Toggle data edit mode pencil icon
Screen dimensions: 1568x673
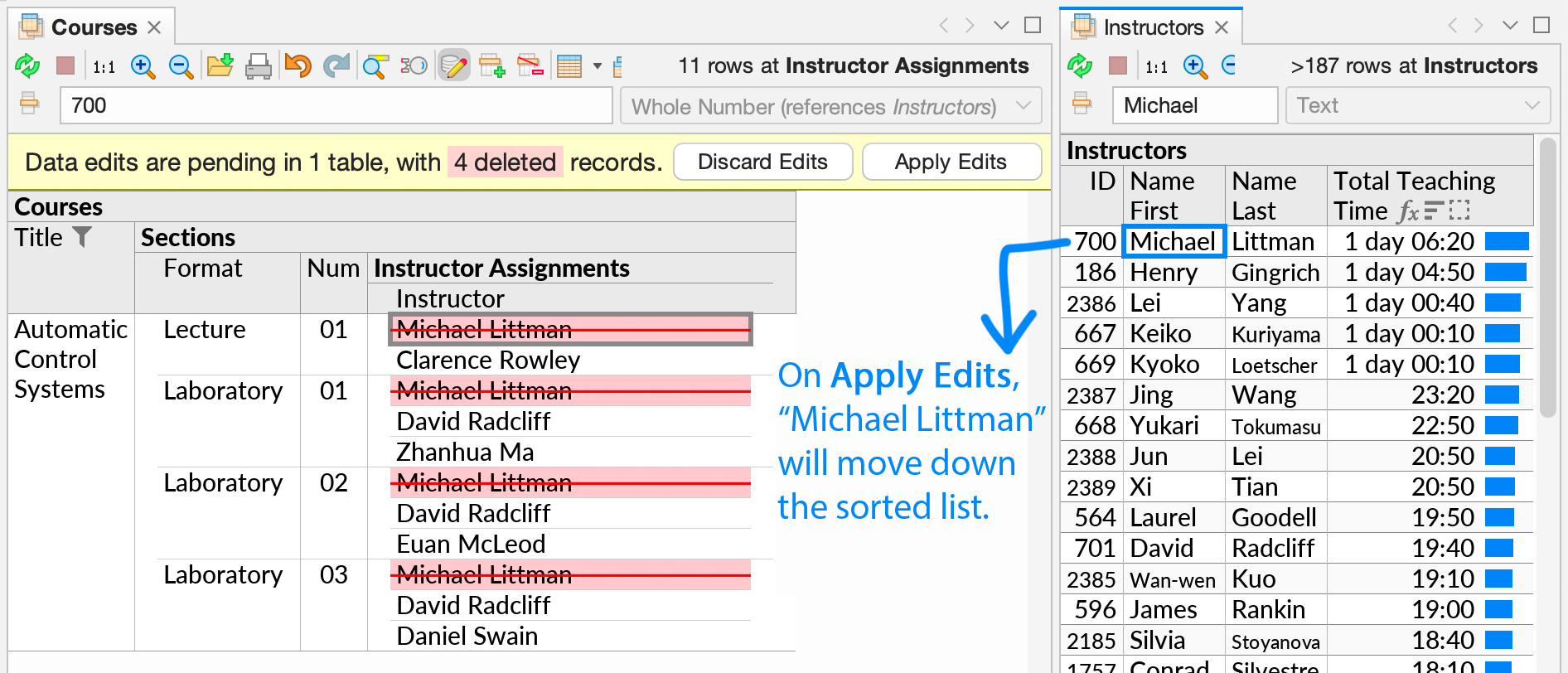pos(453,65)
